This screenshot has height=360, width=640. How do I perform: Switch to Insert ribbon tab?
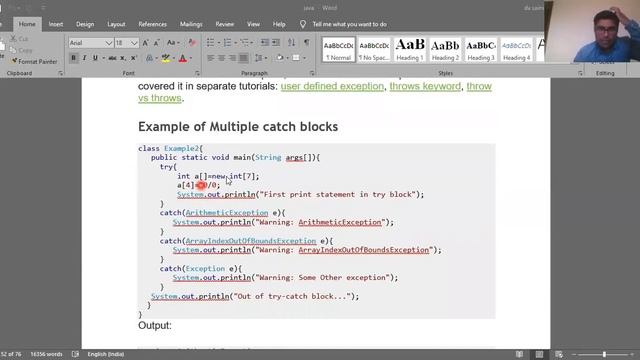tap(56, 24)
